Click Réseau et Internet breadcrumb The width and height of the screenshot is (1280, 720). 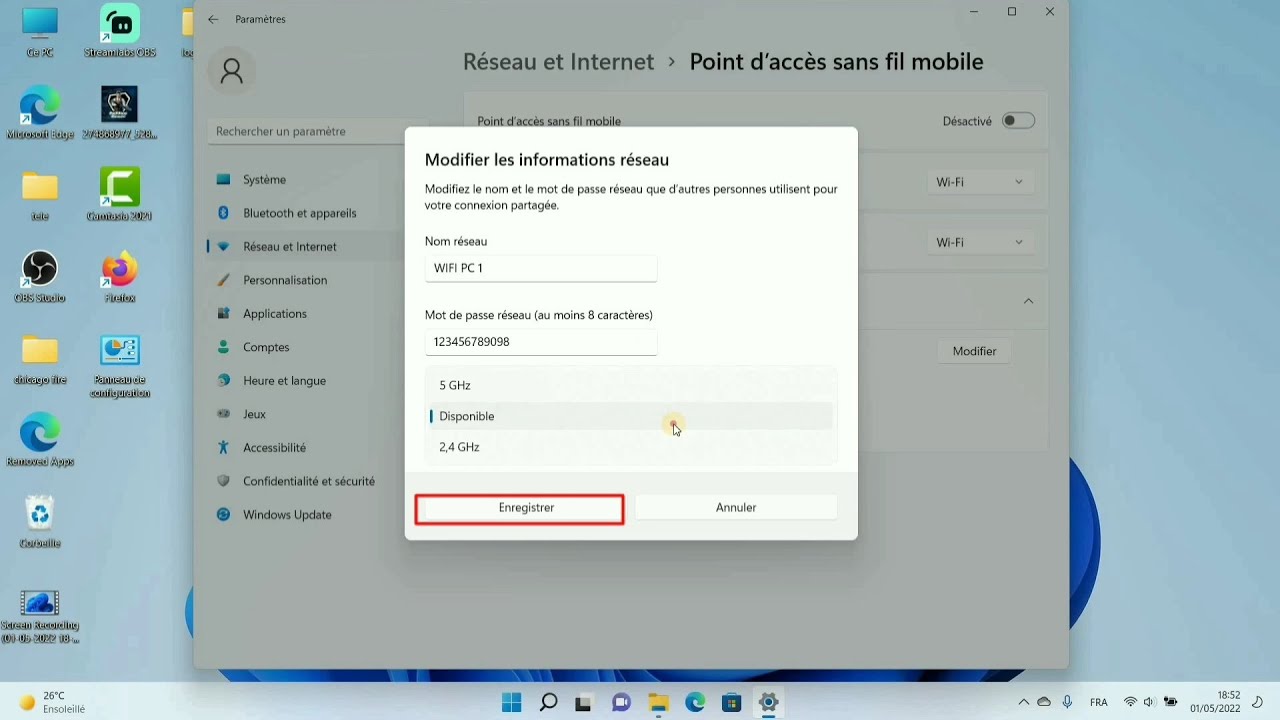click(x=558, y=62)
